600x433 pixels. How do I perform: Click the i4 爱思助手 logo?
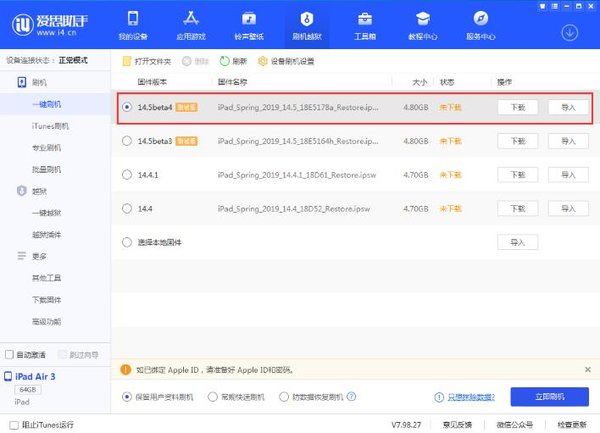coord(50,25)
